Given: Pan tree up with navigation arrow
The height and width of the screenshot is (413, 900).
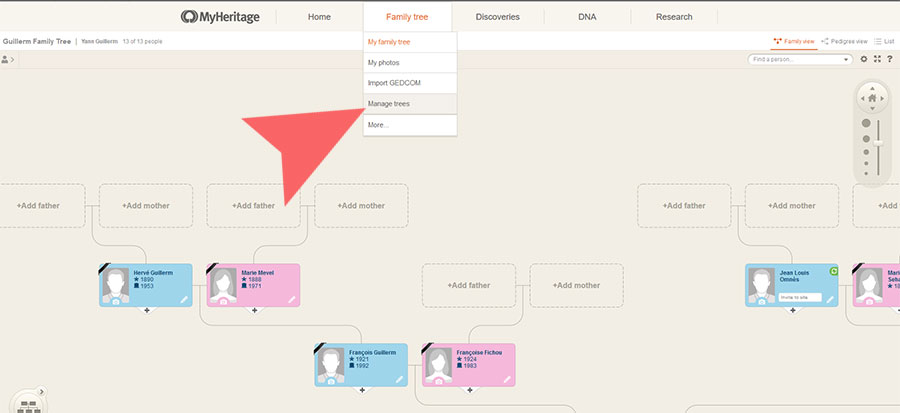Looking at the screenshot, I should [872, 88].
